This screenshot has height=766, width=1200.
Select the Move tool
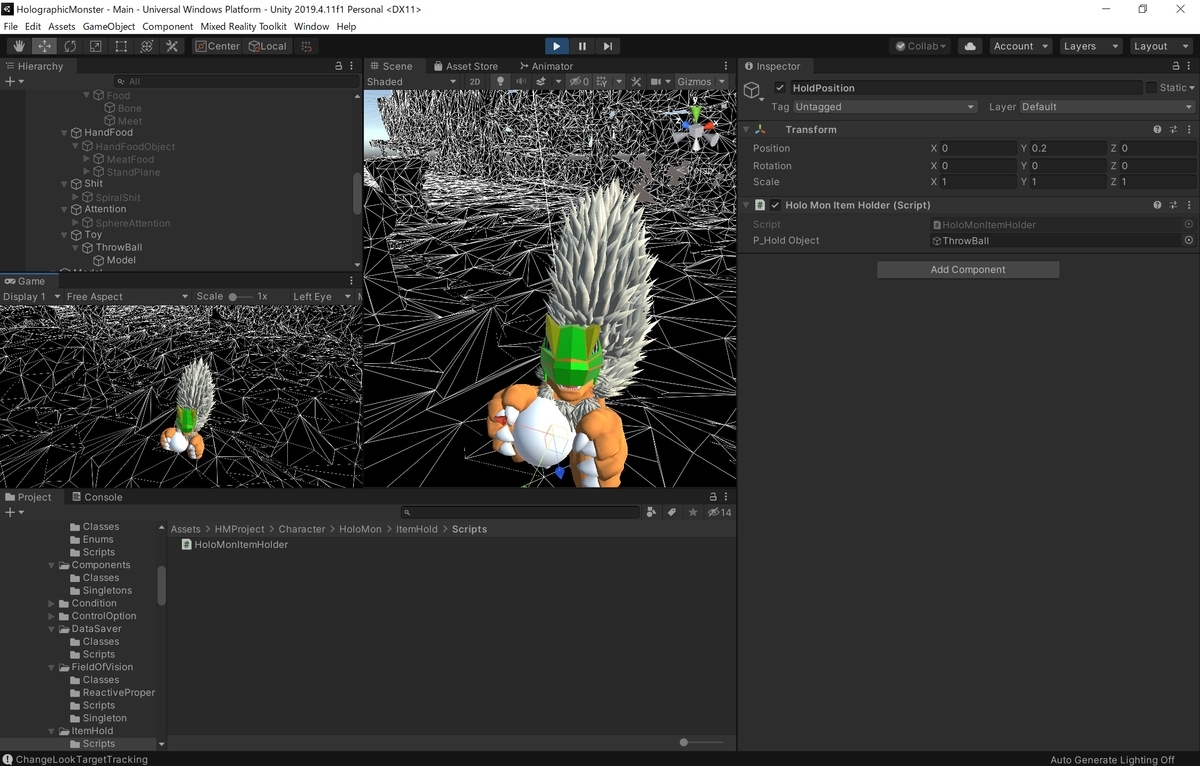click(44, 46)
